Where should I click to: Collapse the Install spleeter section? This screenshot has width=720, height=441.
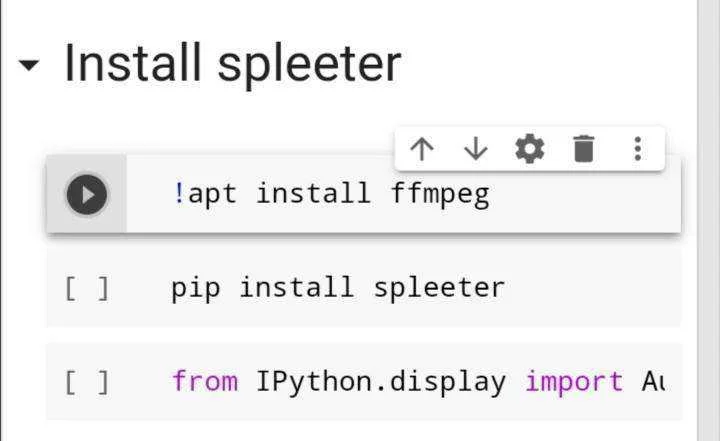(x=29, y=65)
